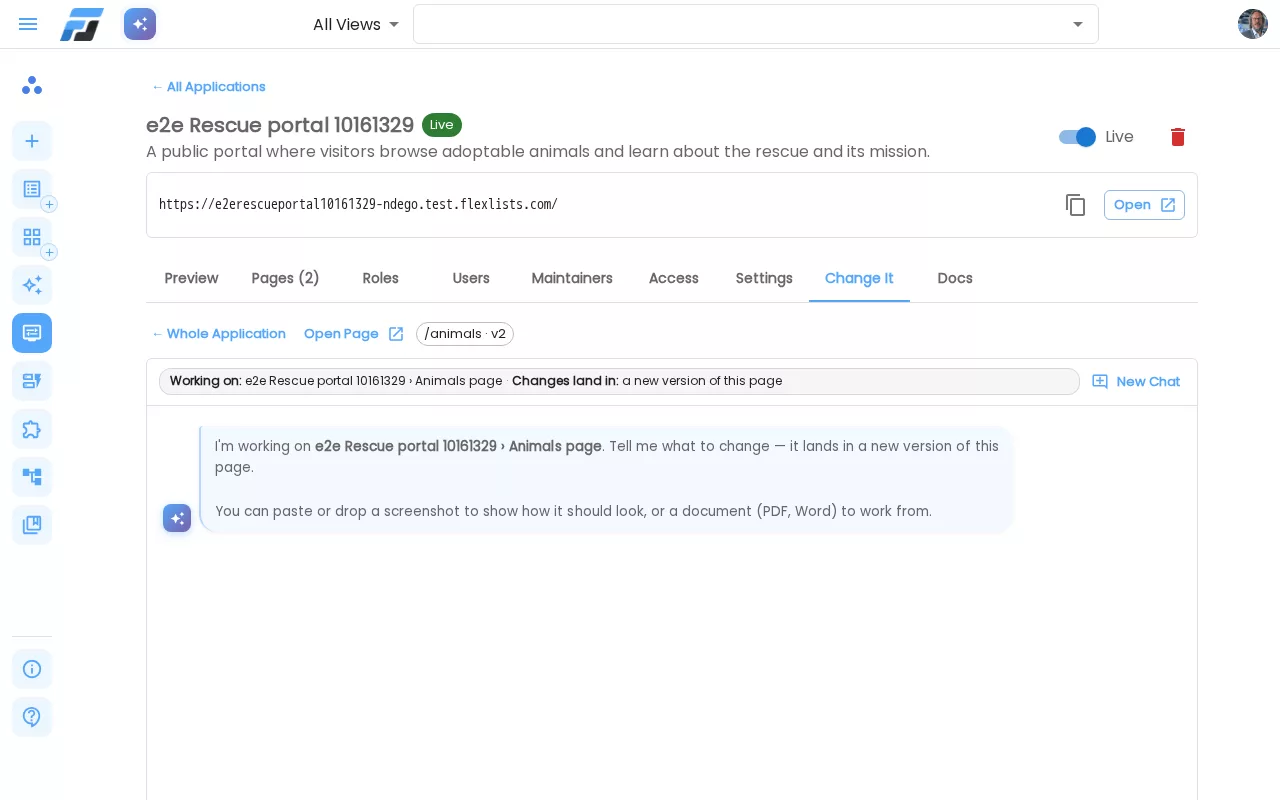This screenshot has height=800, width=1280.
Task: Select the sparkle AI icon in the sidebar
Action: (x=32, y=285)
